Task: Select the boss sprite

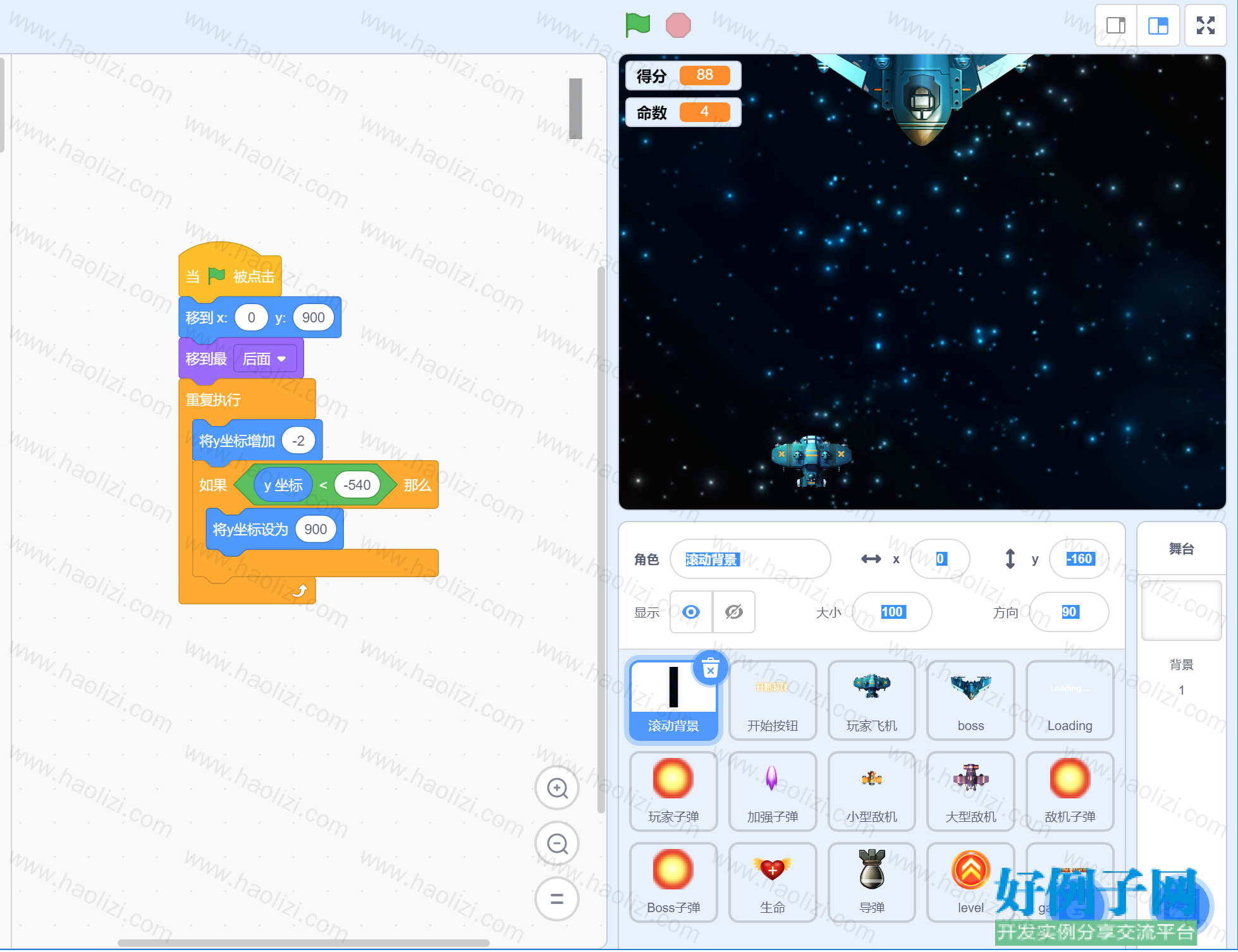Action: point(971,700)
